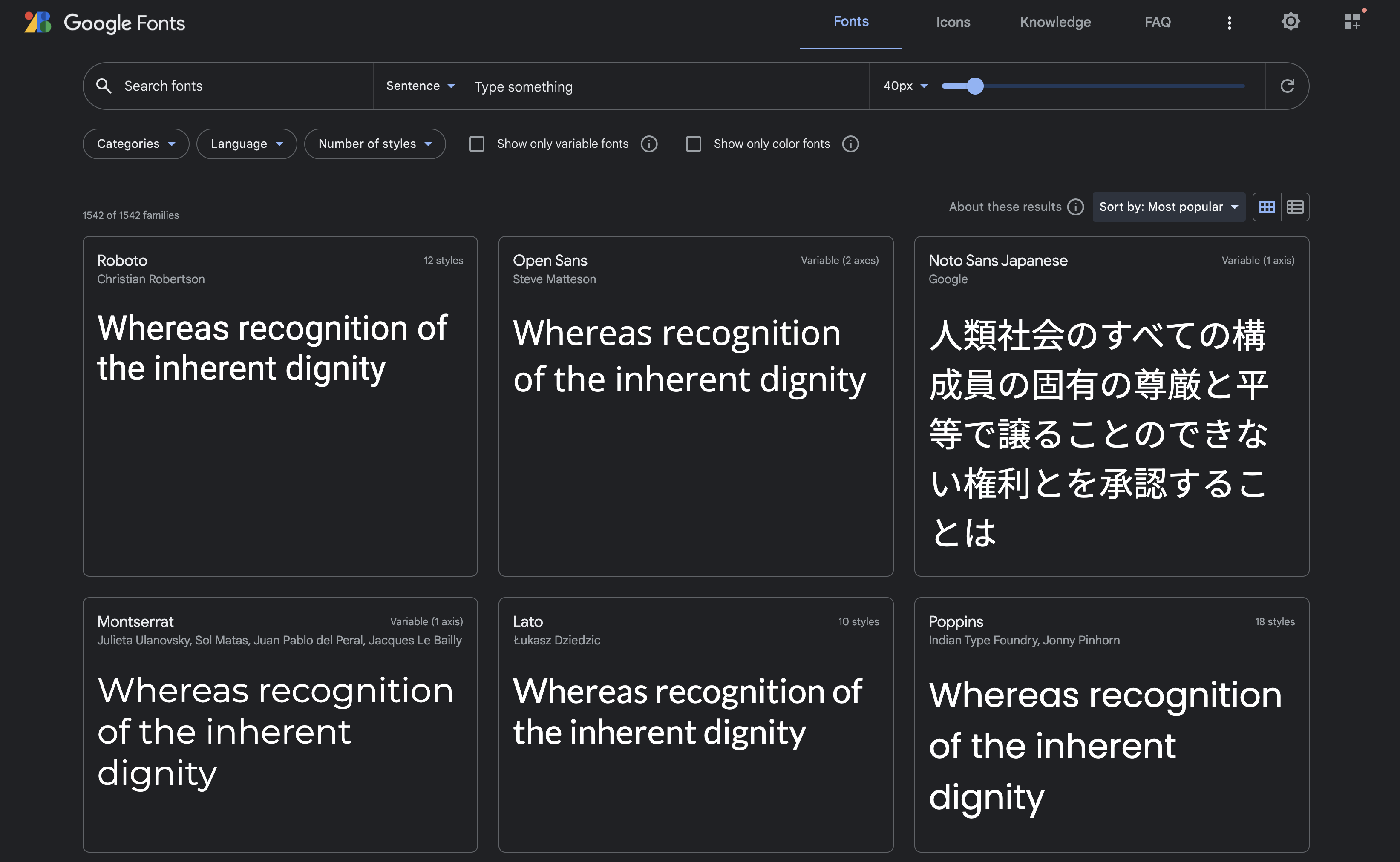This screenshot has height=862, width=1400.
Task: Open the Language filter dropdown
Action: click(x=246, y=144)
